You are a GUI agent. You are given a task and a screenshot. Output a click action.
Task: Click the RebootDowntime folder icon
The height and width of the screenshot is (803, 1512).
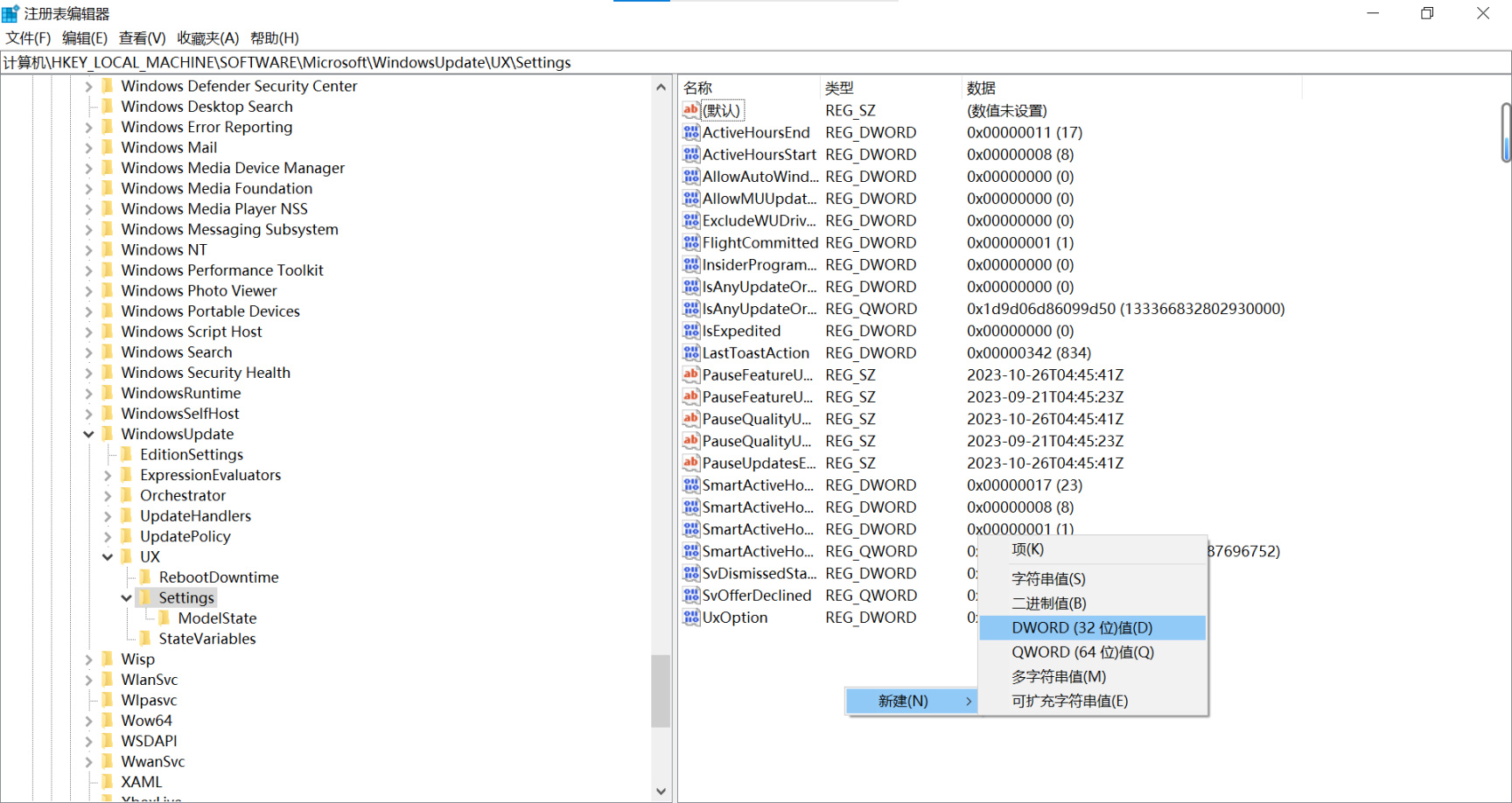[x=146, y=576]
